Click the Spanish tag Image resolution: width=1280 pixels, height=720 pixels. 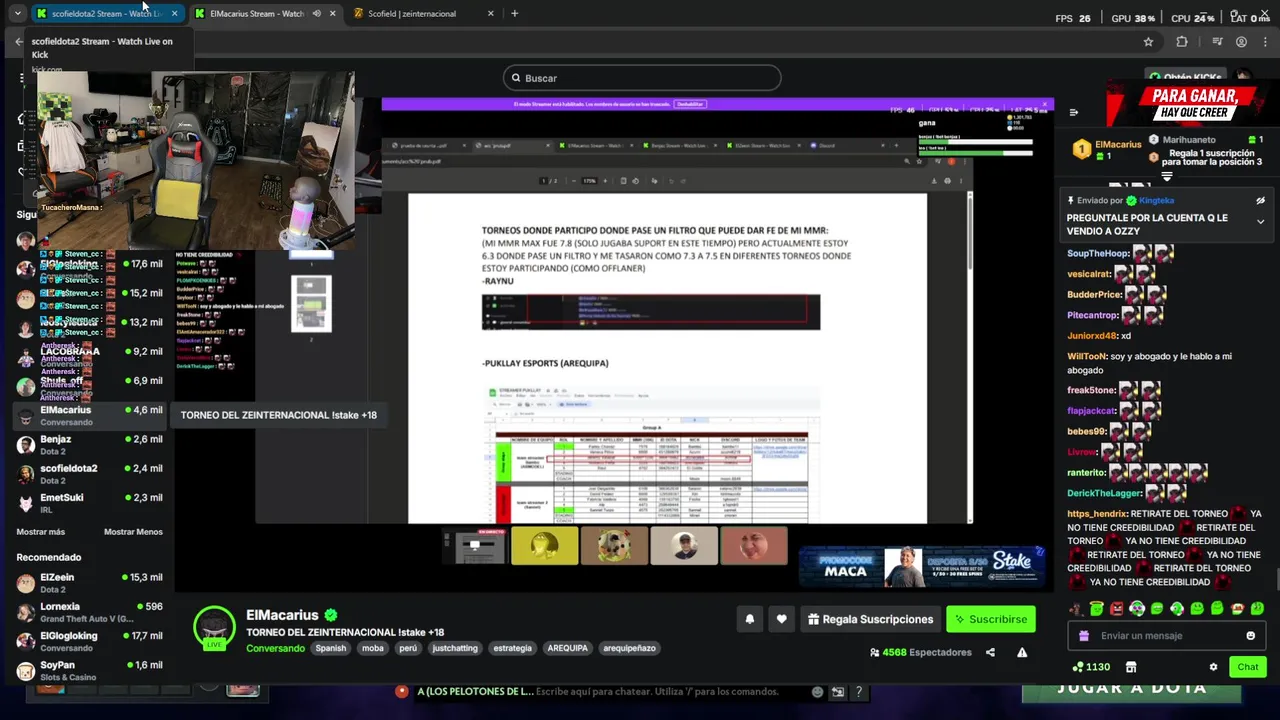(x=330, y=648)
